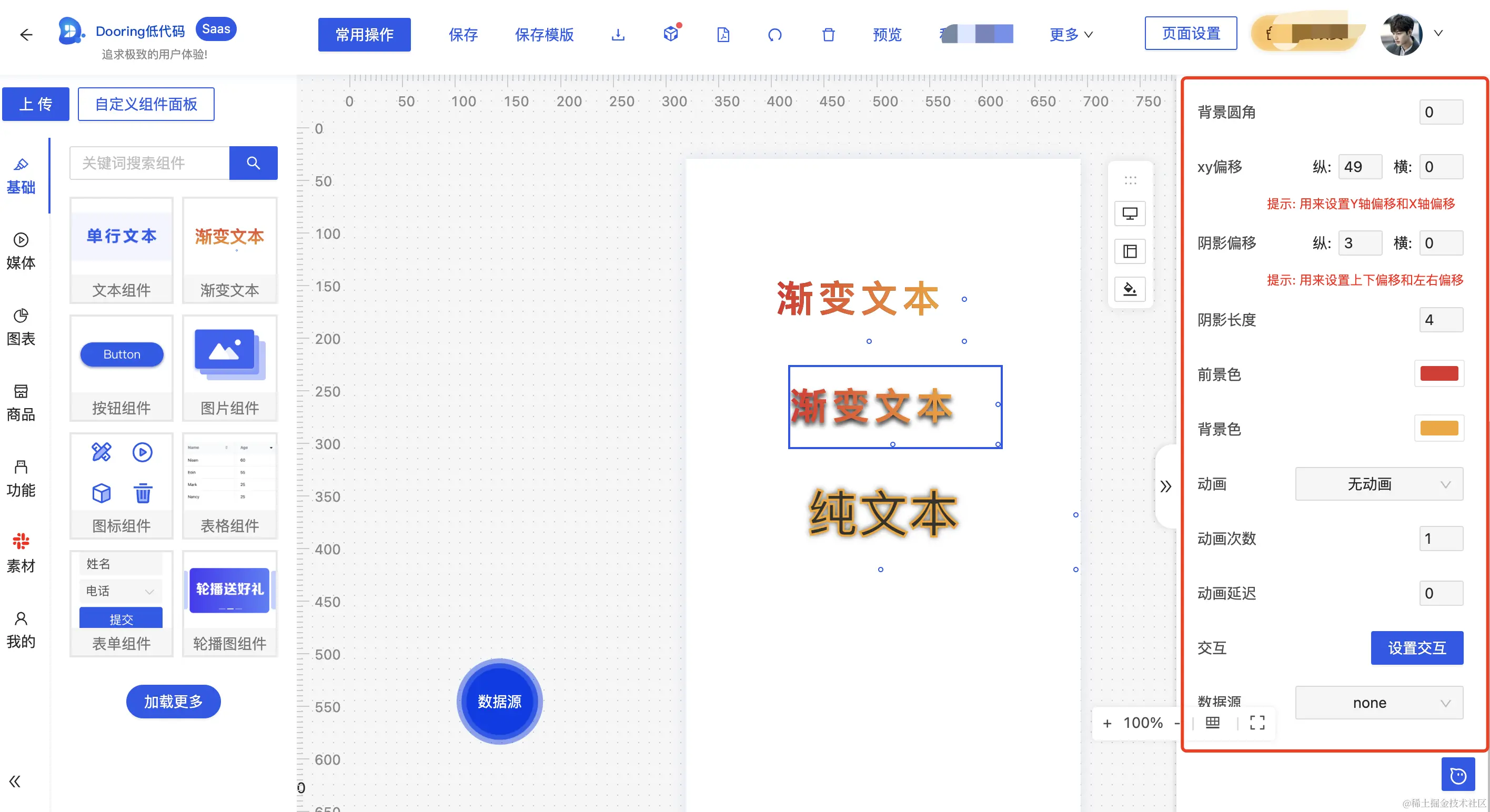Focus the 关键词搜索组件 search field
The height and width of the screenshot is (812, 1490).
150,163
